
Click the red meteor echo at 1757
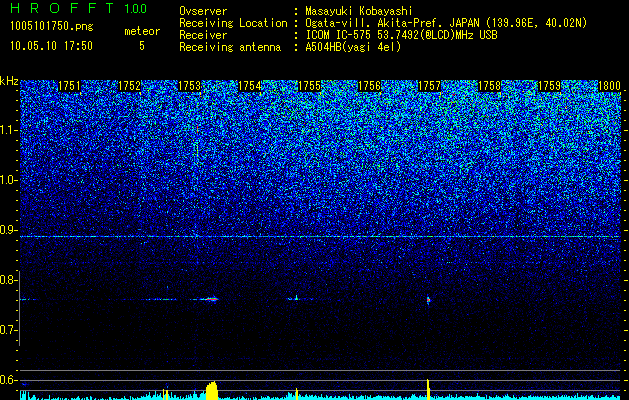(428, 300)
